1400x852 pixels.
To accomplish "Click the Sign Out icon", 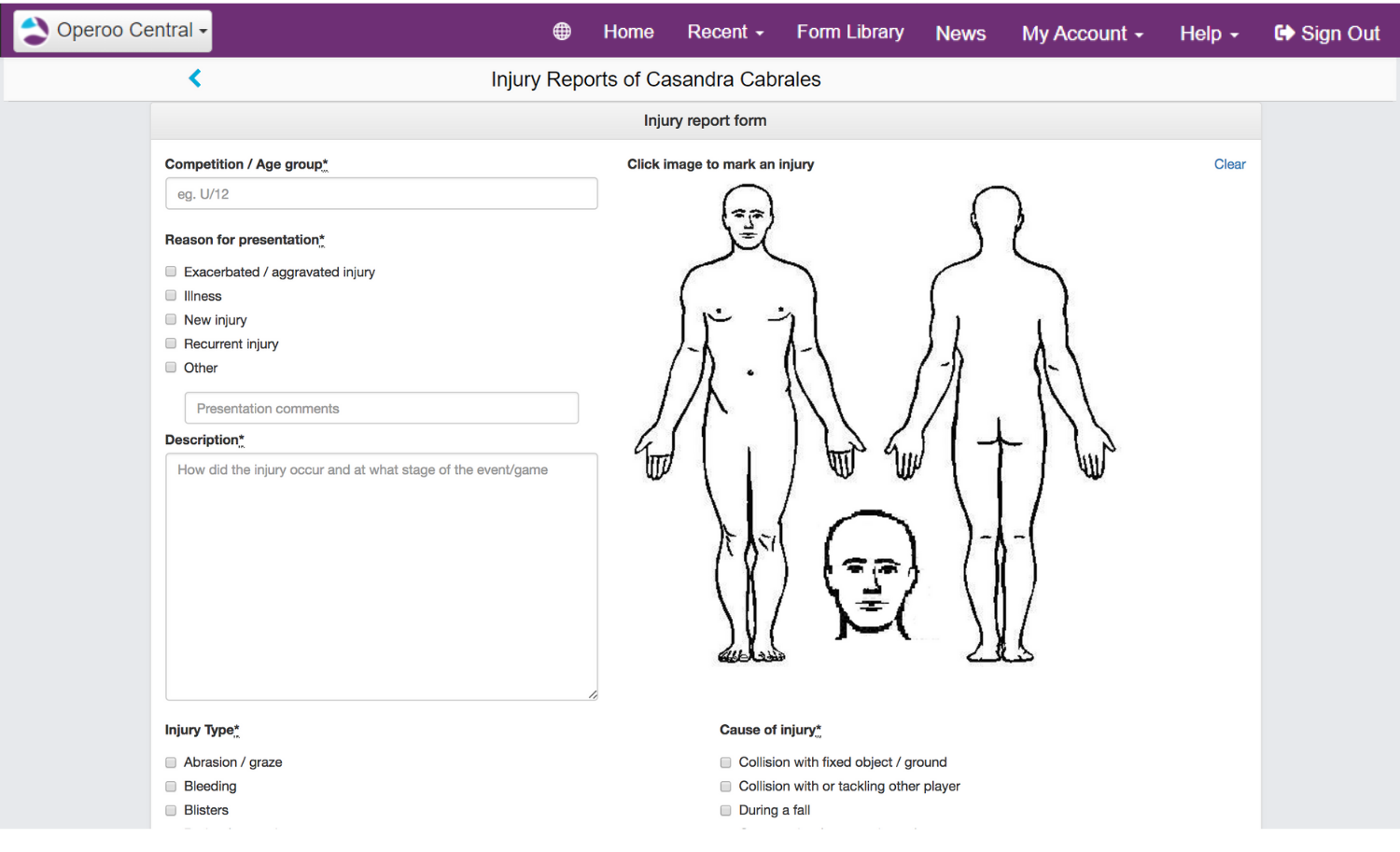I will pos(1284,33).
